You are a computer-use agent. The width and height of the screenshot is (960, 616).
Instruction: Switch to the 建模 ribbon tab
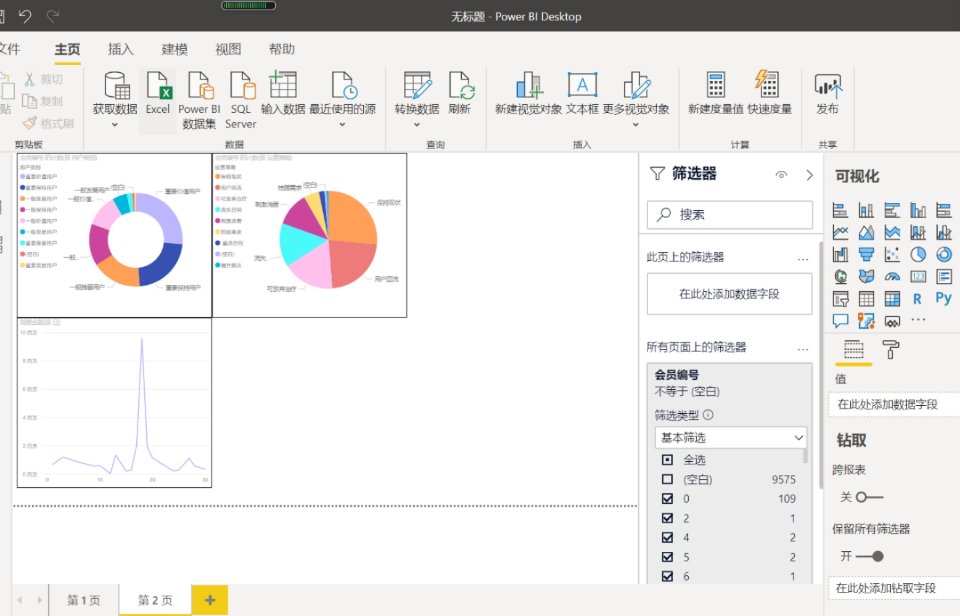click(174, 49)
